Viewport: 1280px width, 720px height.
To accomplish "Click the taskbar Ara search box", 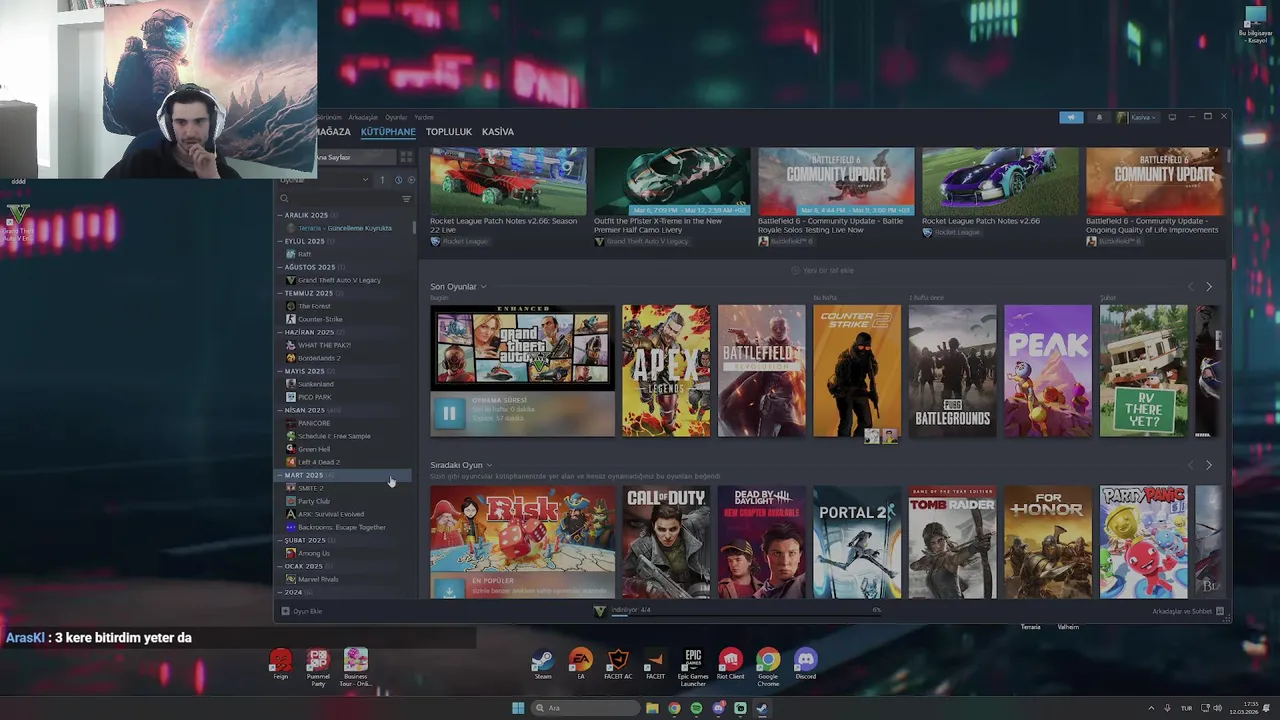I will (x=585, y=708).
